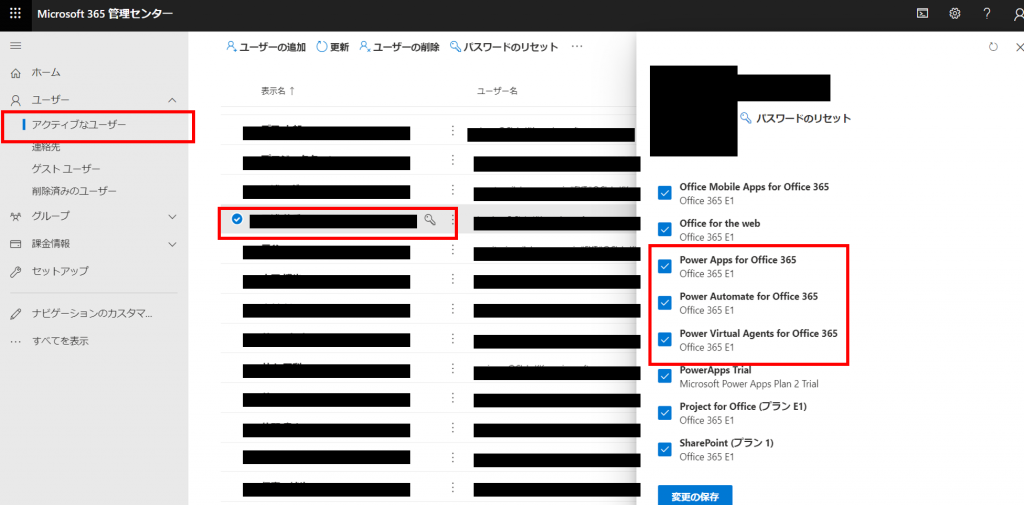Select アクティブなユーザー in the sidebar
Image resolution: width=1024 pixels, height=505 pixels.
click(79, 124)
